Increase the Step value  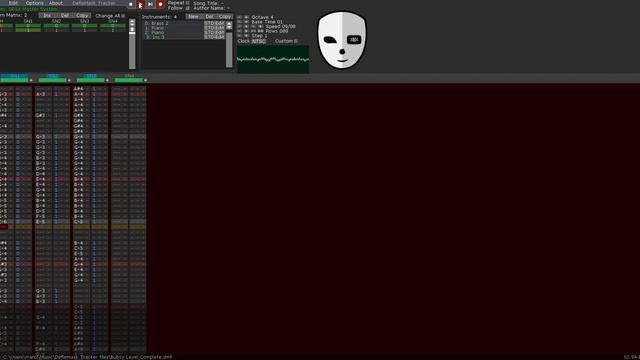click(x=247, y=36)
